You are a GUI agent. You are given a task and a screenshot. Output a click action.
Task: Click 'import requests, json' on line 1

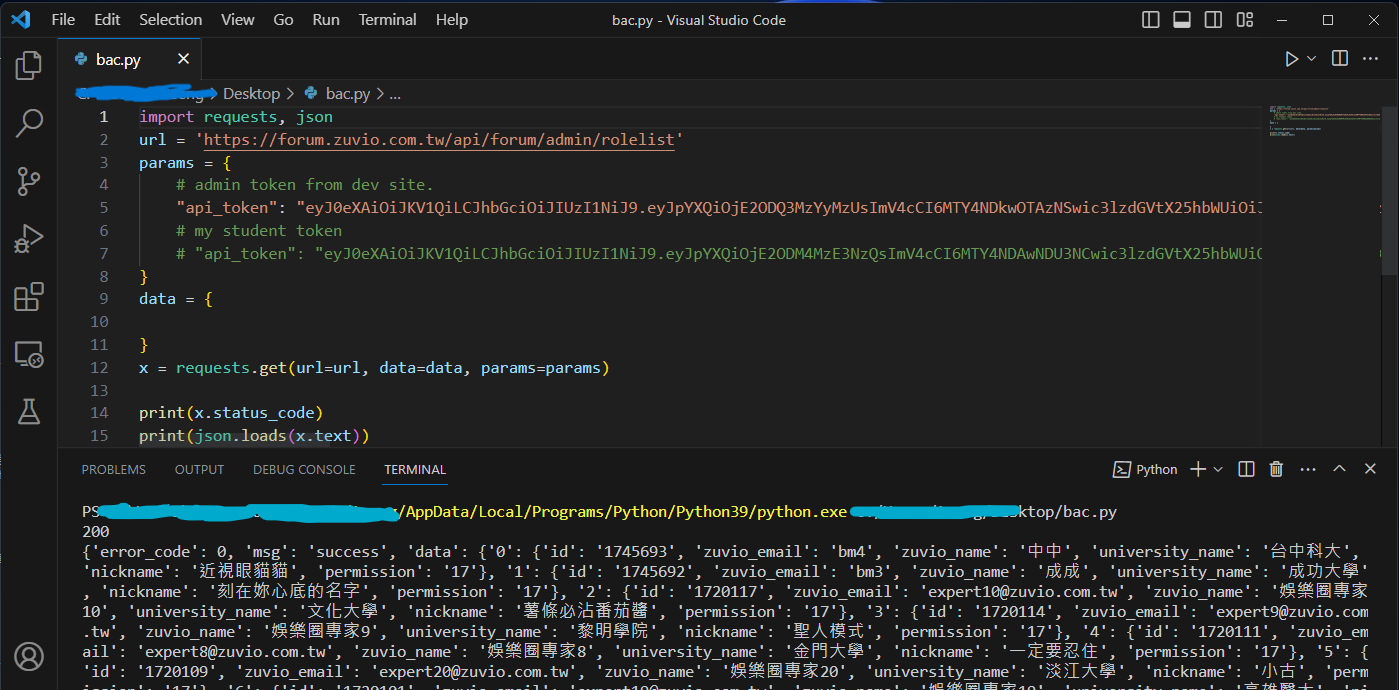tap(236, 117)
